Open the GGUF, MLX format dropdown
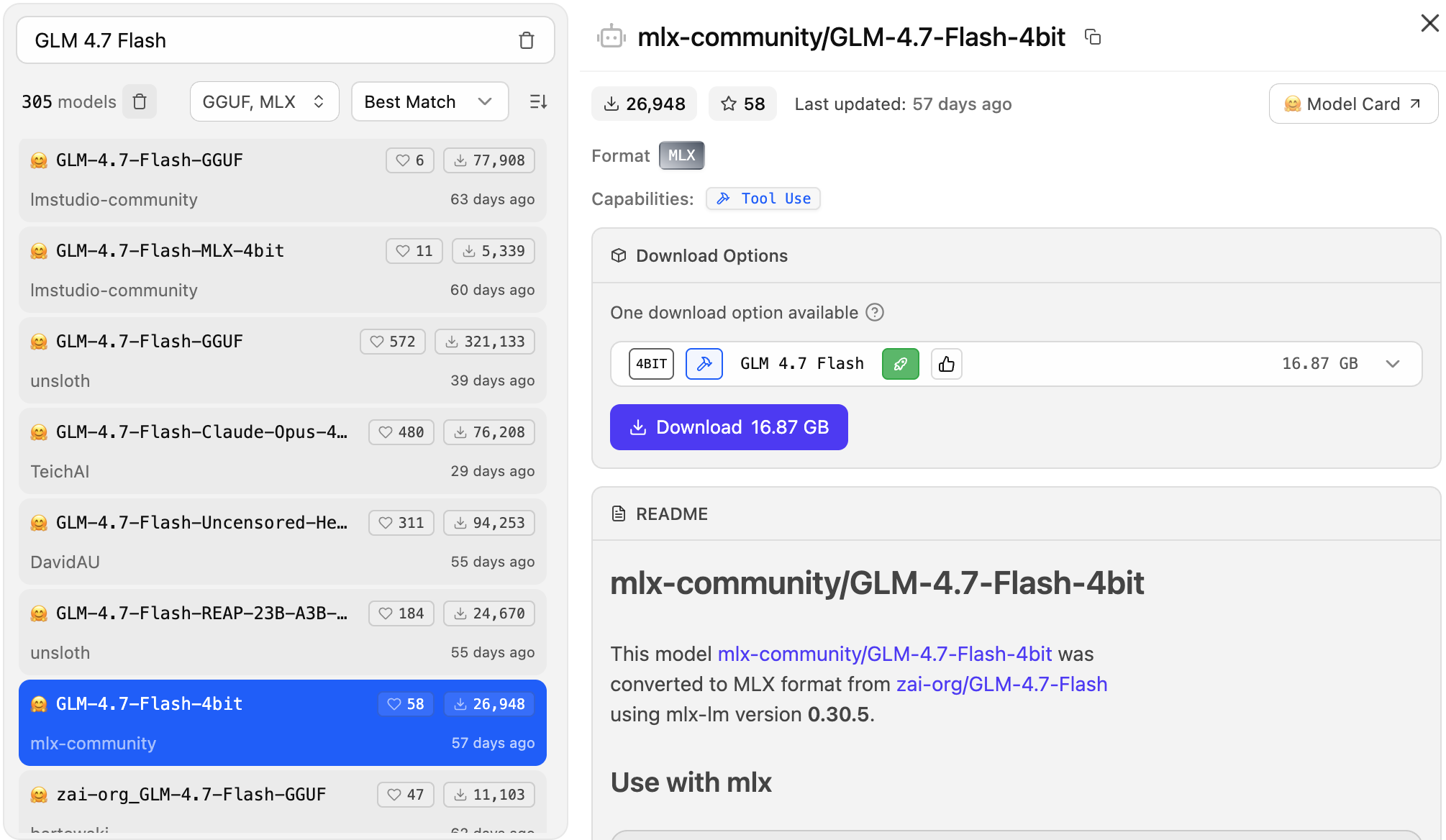 264,101
